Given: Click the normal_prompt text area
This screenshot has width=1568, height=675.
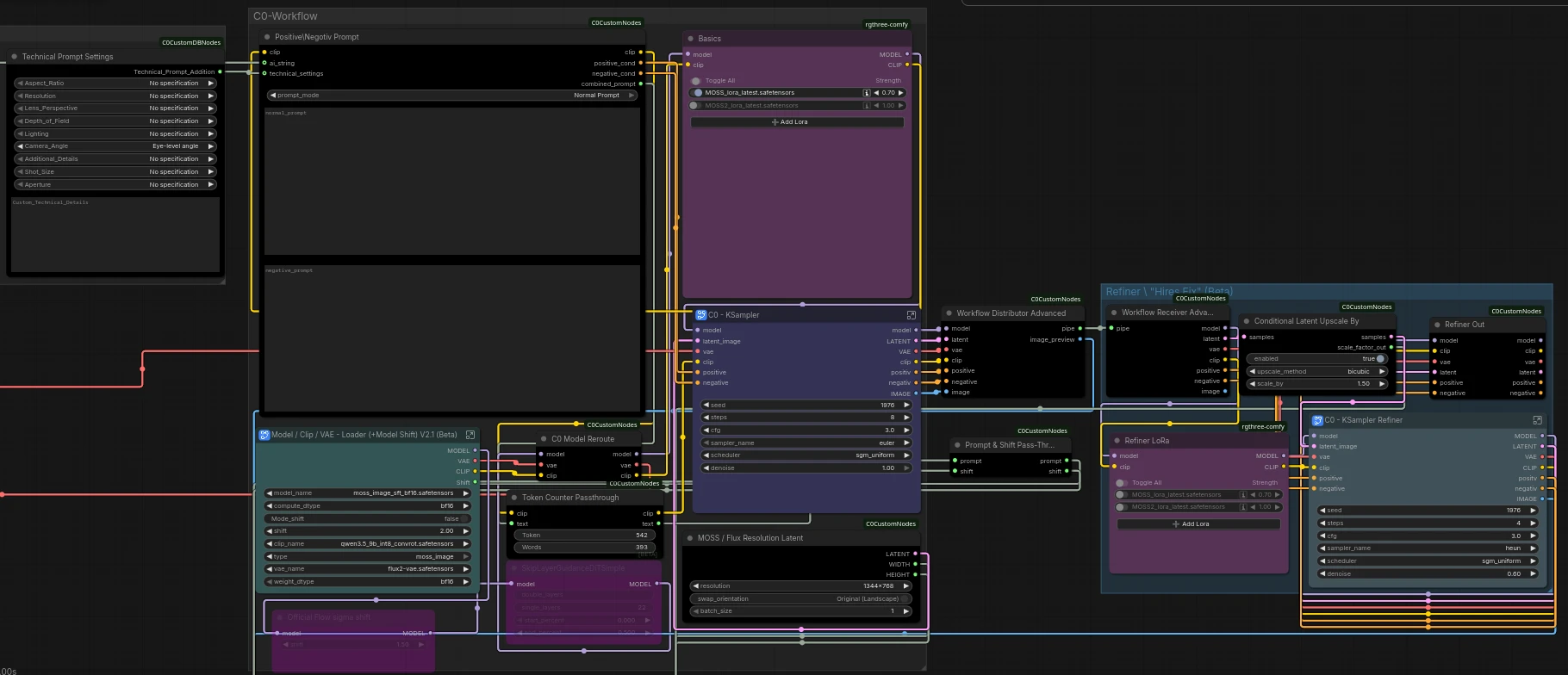Looking at the screenshot, I should [x=452, y=182].
